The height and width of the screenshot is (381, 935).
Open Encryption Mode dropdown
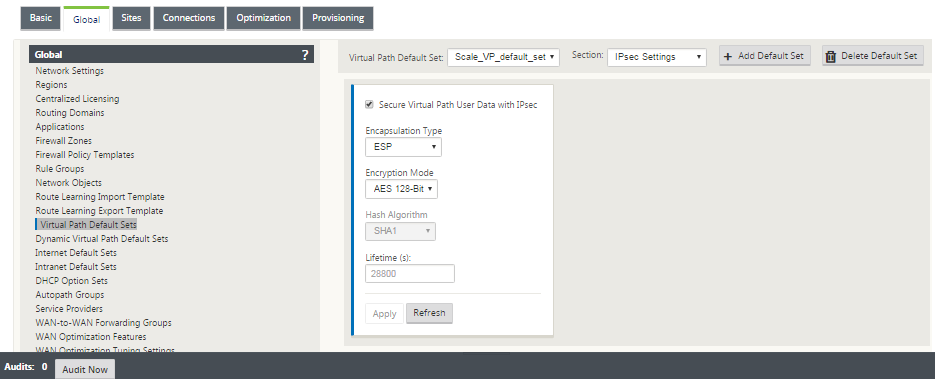coord(401,189)
